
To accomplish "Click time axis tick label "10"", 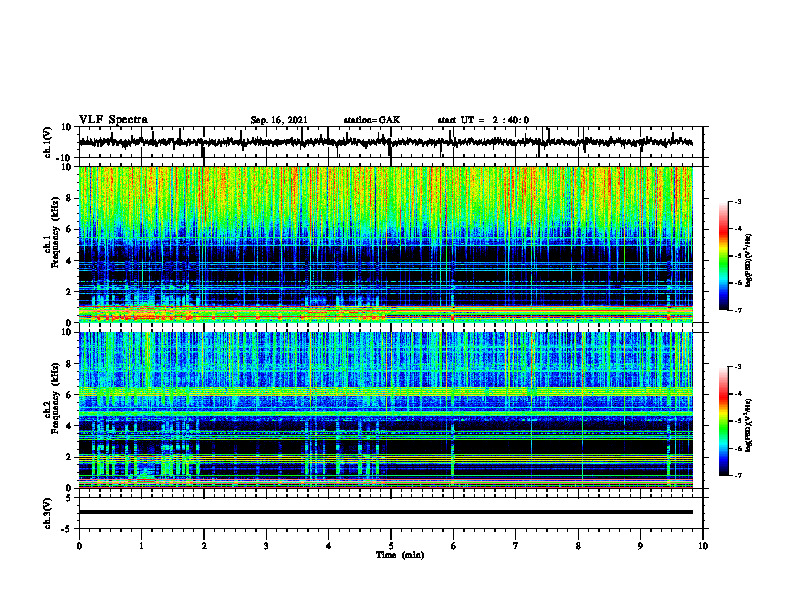I will 703,546.
